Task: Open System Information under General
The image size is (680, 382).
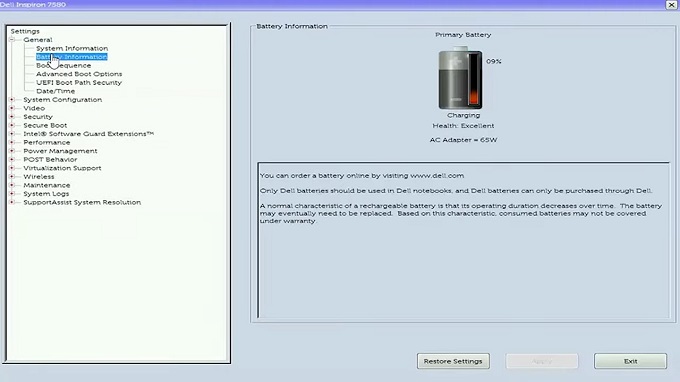Action: 72,48
